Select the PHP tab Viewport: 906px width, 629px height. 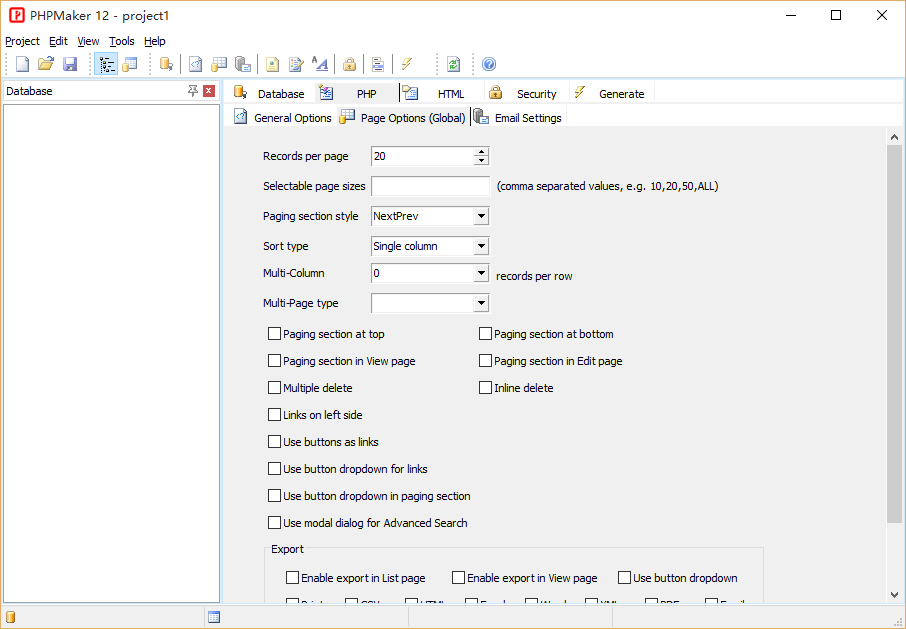point(355,94)
